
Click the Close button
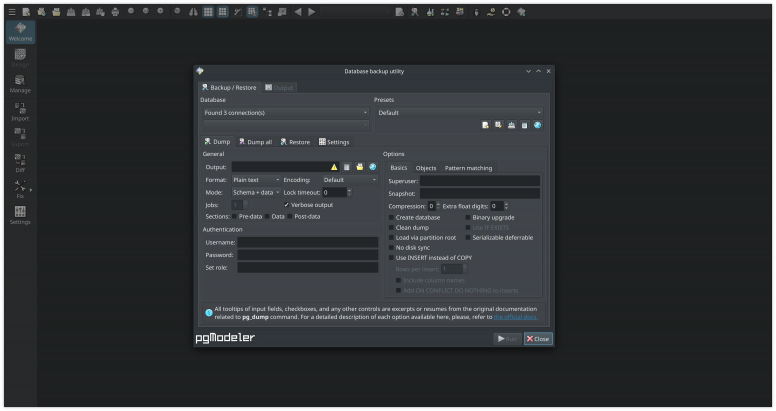pyautogui.click(x=538, y=339)
